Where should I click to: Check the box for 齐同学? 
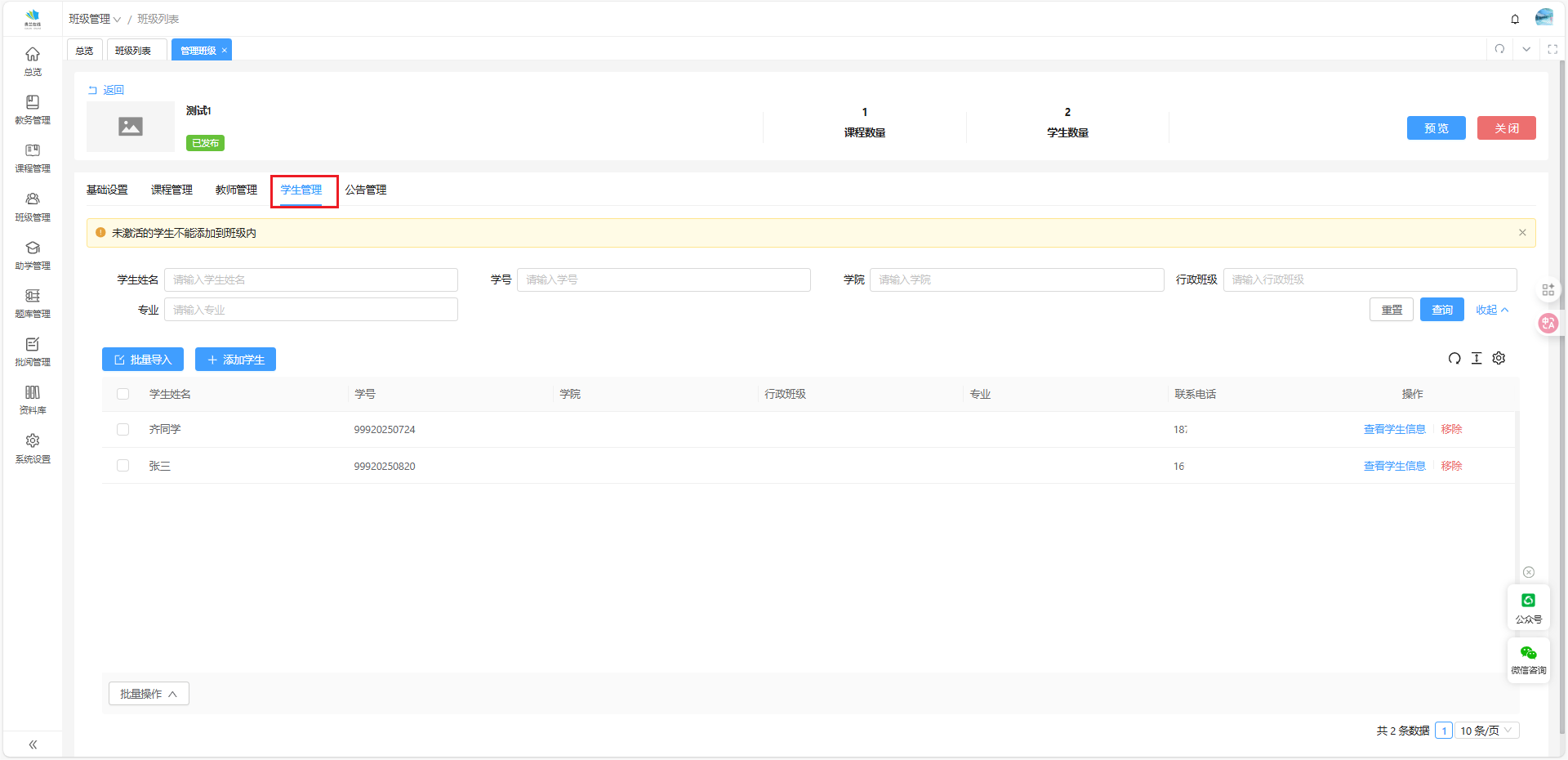click(x=123, y=430)
